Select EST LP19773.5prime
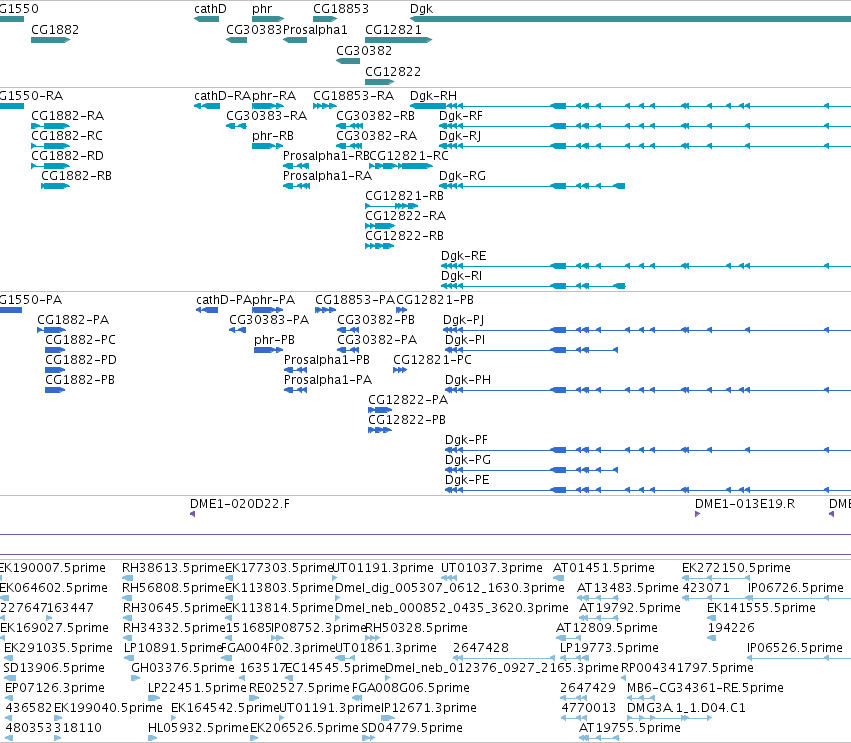This screenshot has height=743, width=851. click(x=609, y=648)
